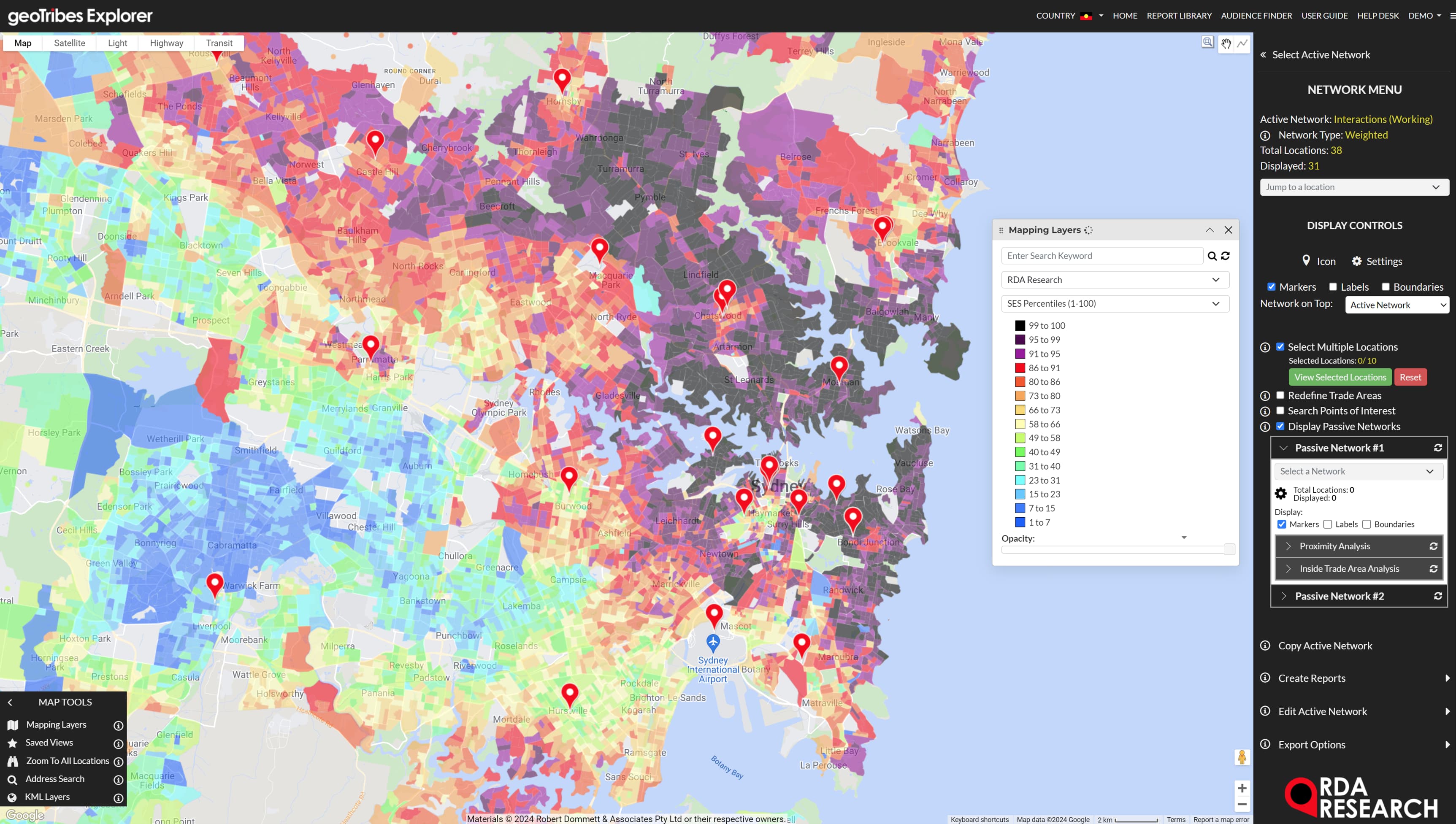The width and height of the screenshot is (1456, 824).
Task: Open the Network on Top dropdown
Action: (1396, 305)
